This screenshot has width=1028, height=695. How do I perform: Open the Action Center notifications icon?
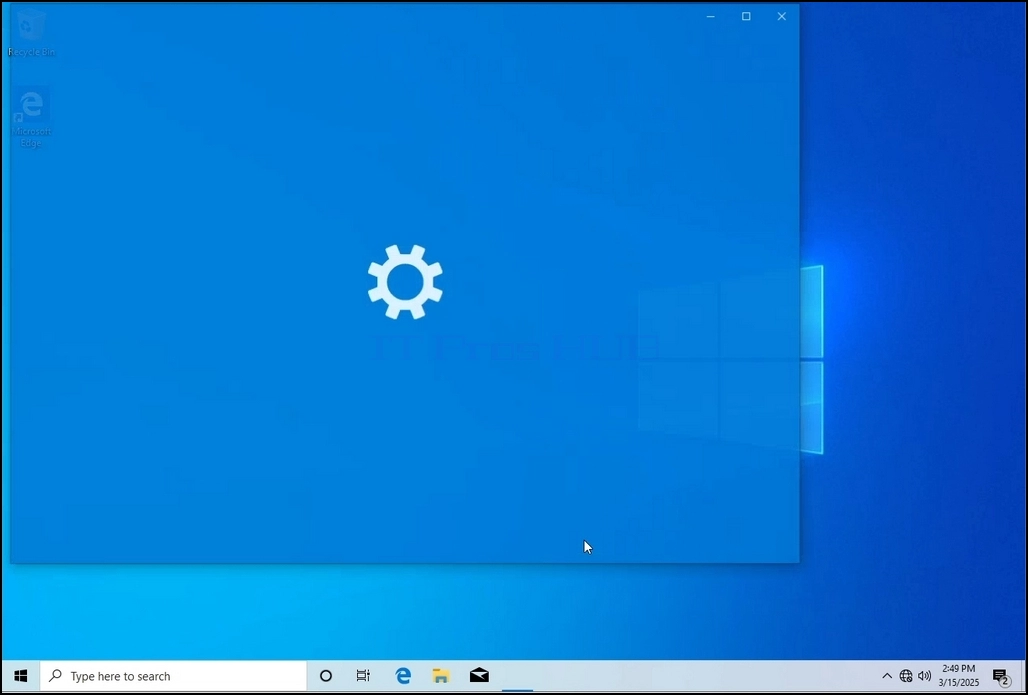pos(1000,675)
